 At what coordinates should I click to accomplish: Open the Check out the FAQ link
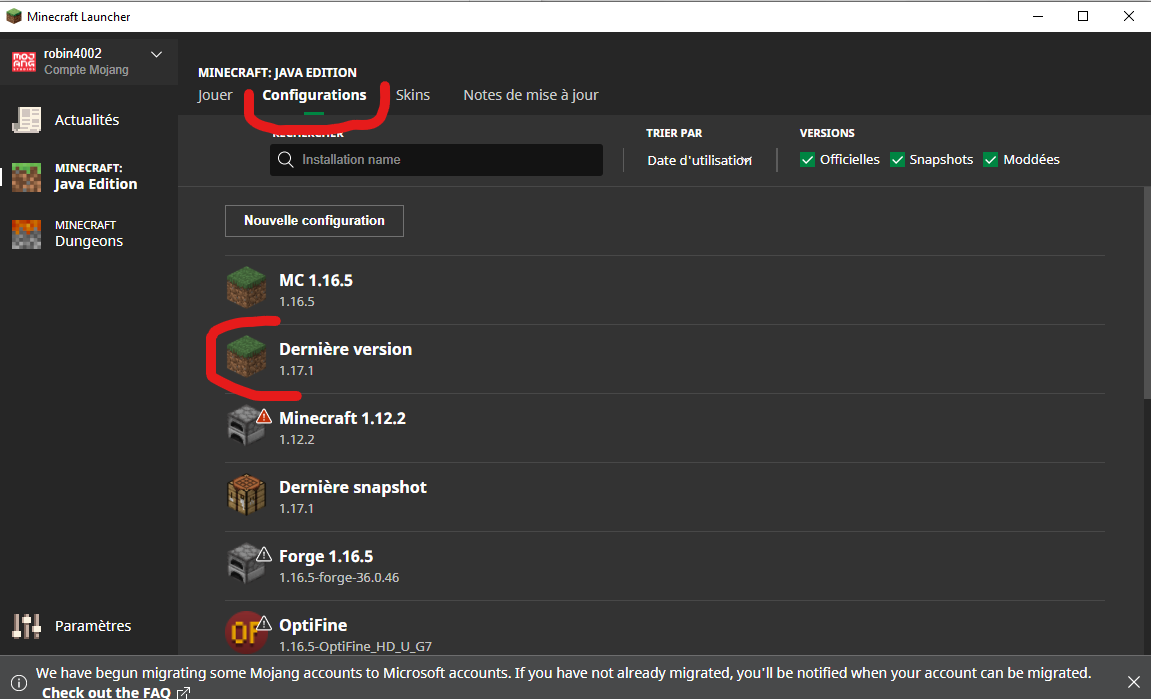(106, 692)
